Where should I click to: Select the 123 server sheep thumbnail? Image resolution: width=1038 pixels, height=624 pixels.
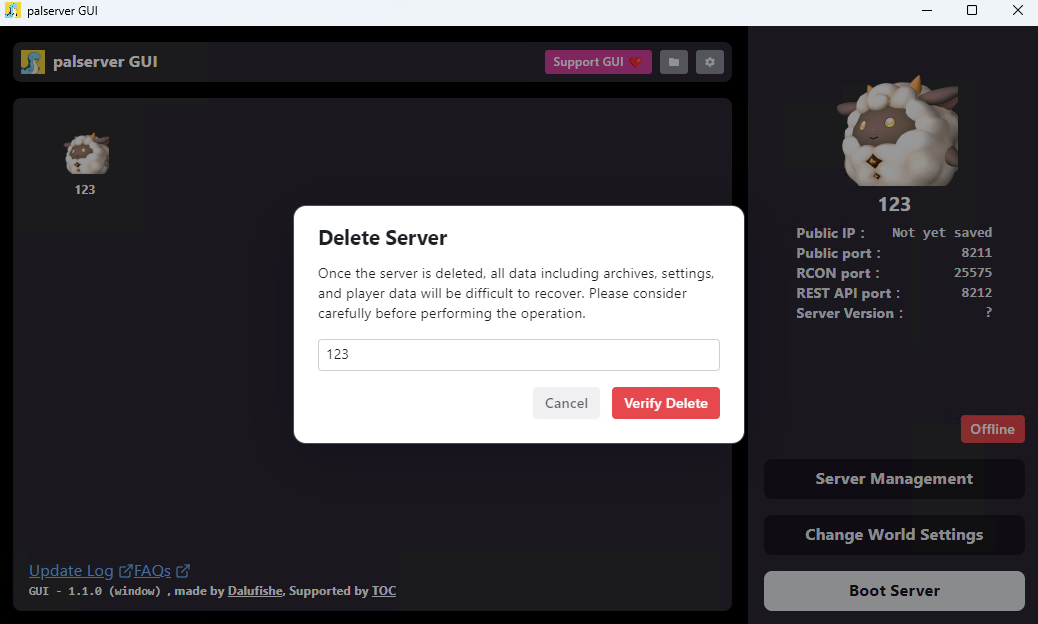[87, 154]
